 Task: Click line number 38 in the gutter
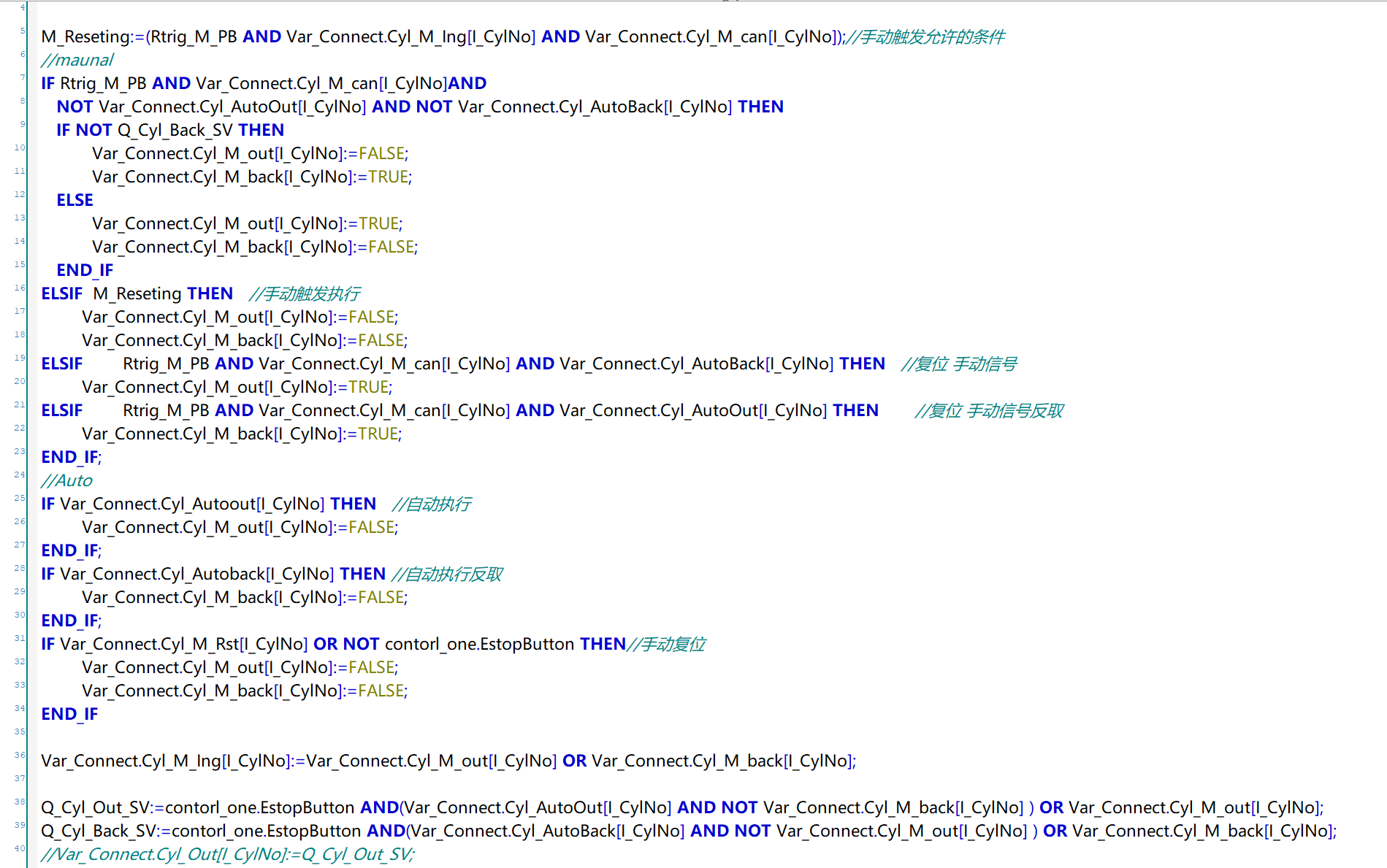coord(20,802)
